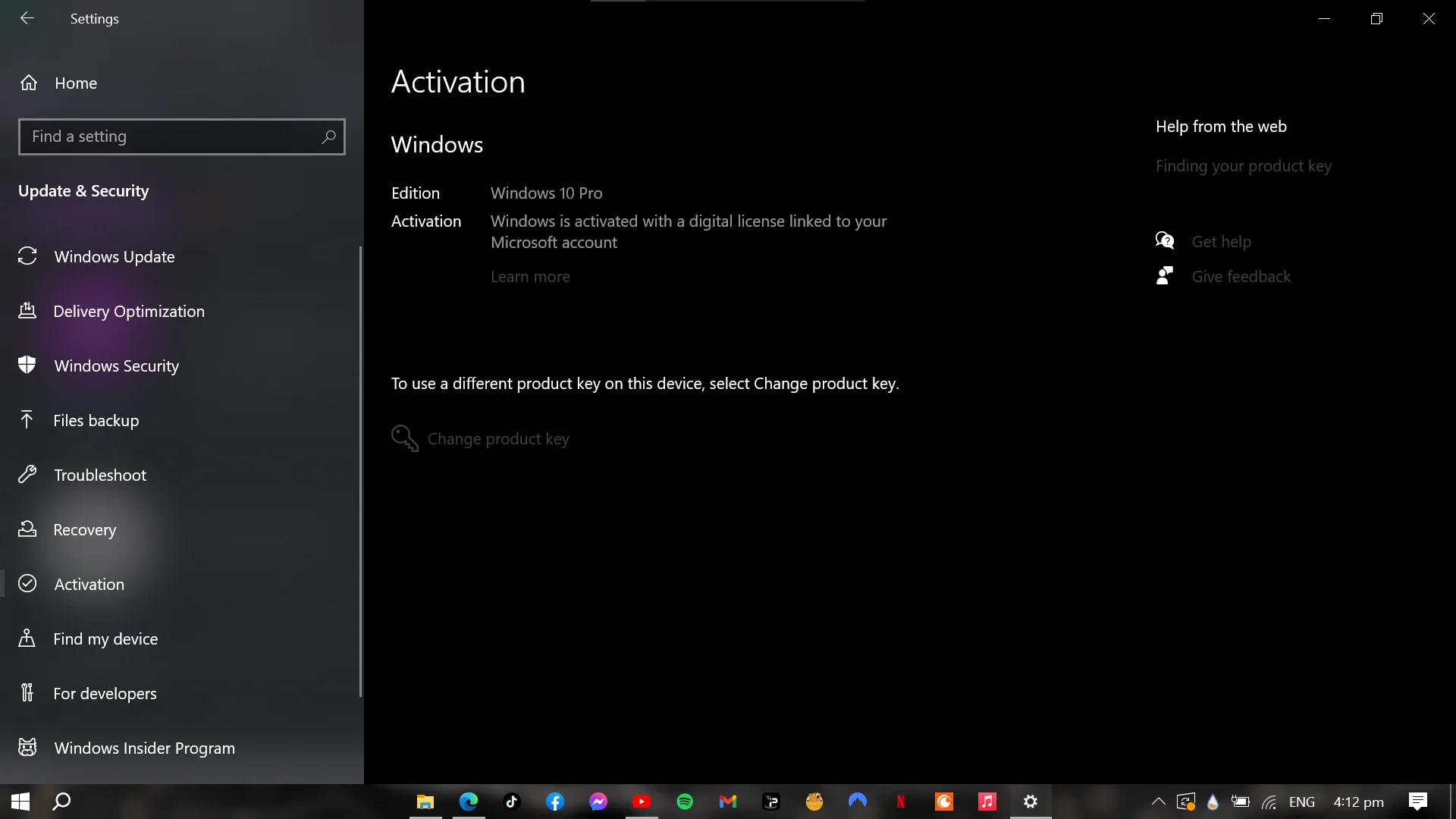
Task: Open the Windows Start menu
Action: pyautogui.click(x=20, y=802)
